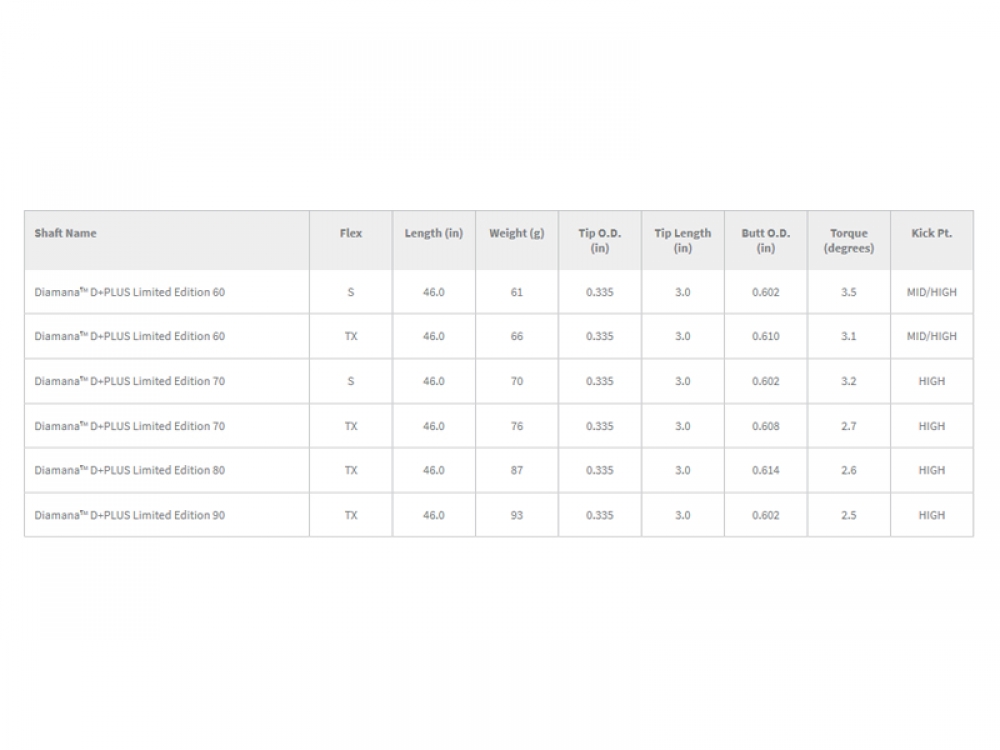Screen dimensions: 1000x750
Task: Click the weight value 61
Action: click(x=517, y=292)
